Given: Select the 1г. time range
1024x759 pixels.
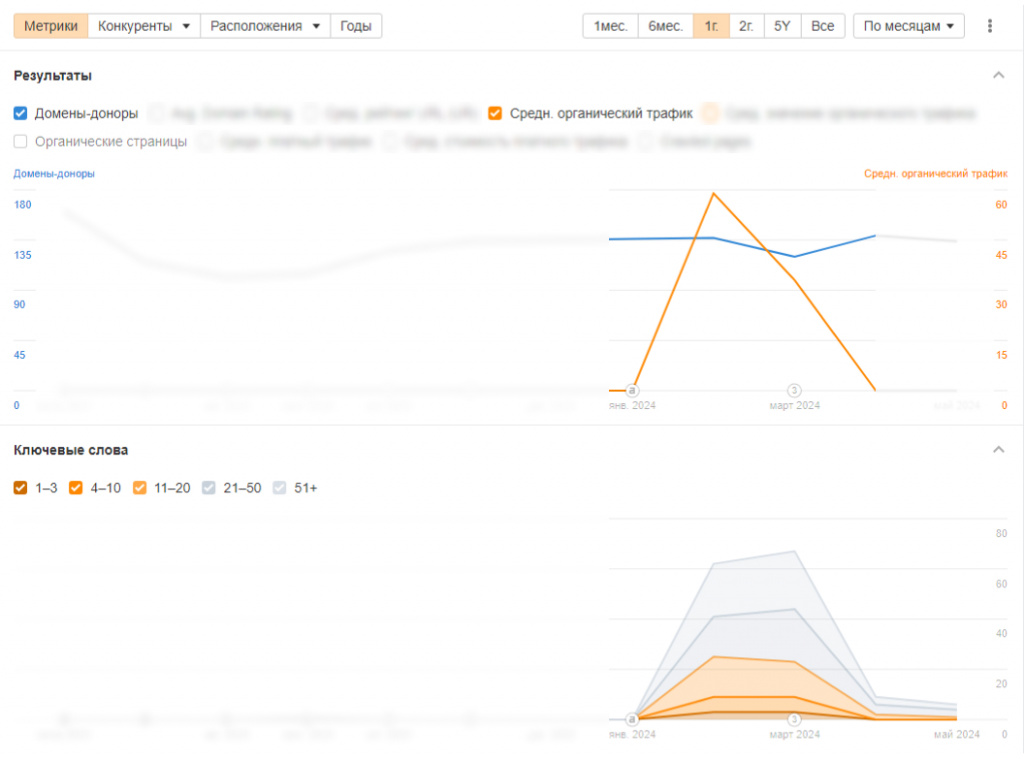Looking at the screenshot, I should coord(711,26).
